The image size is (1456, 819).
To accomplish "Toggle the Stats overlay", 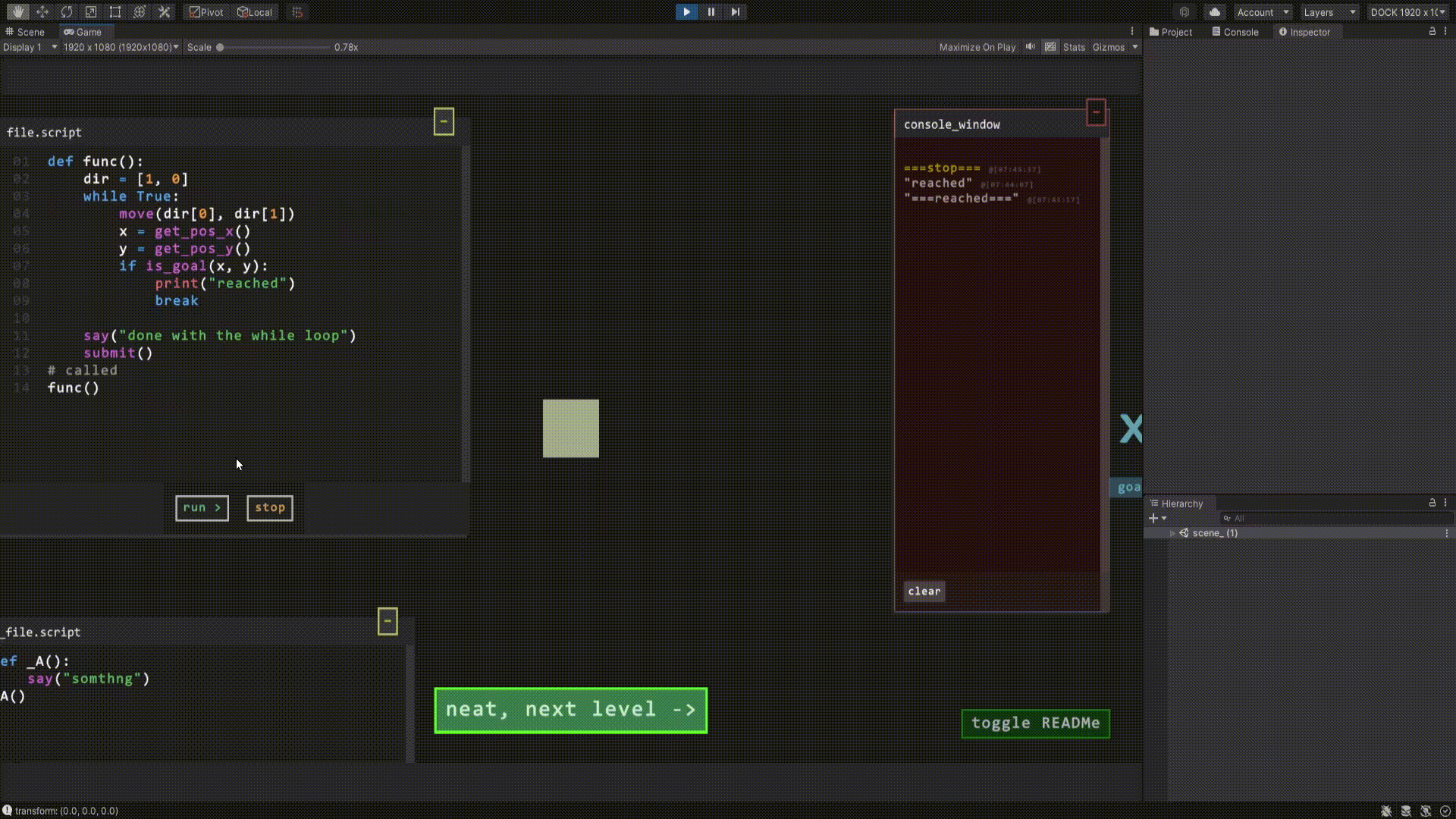I will coord(1074,47).
